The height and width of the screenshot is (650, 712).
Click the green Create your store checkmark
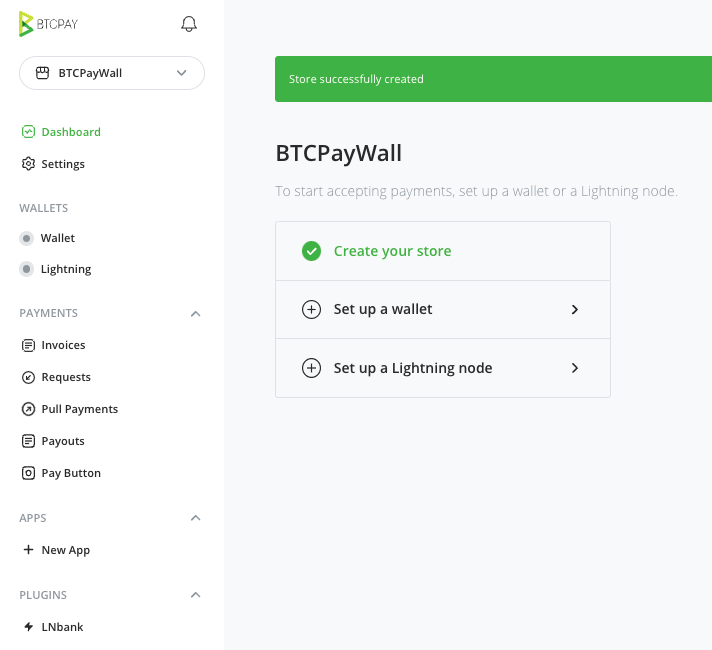312,251
